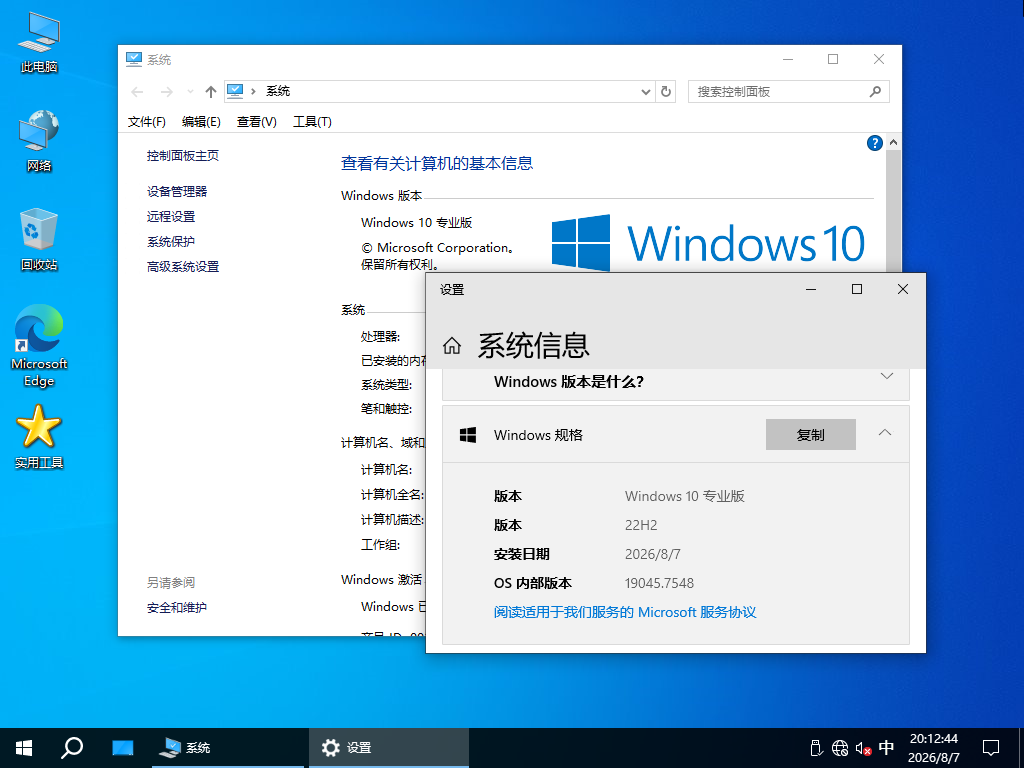Viewport: 1024px width, 768px height.
Task: Launch Microsoft Edge from desktop
Action: coord(39,346)
